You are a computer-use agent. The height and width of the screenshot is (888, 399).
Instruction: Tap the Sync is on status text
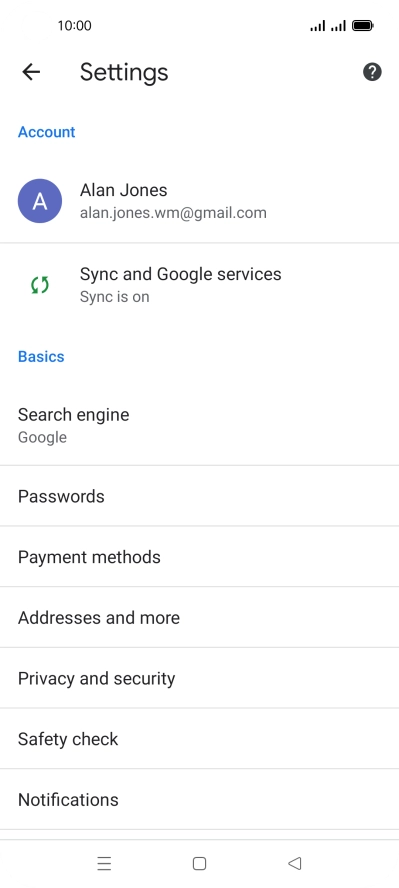[114, 297]
